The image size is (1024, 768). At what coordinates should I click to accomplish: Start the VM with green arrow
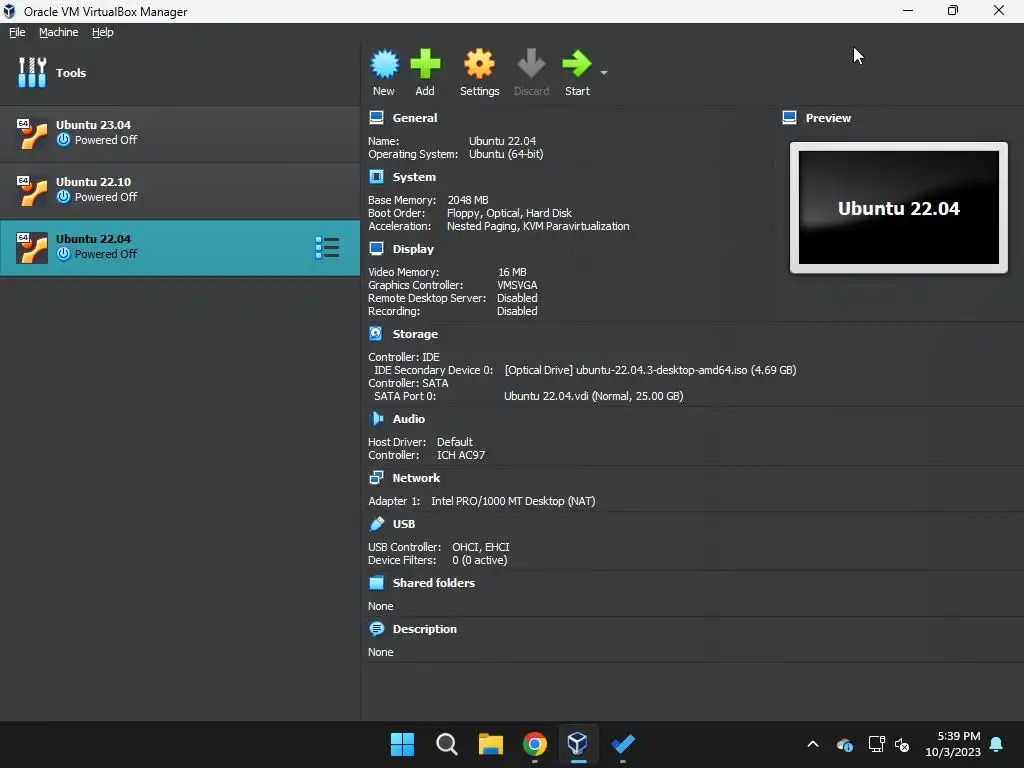pyautogui.click(x=577, y=64)
